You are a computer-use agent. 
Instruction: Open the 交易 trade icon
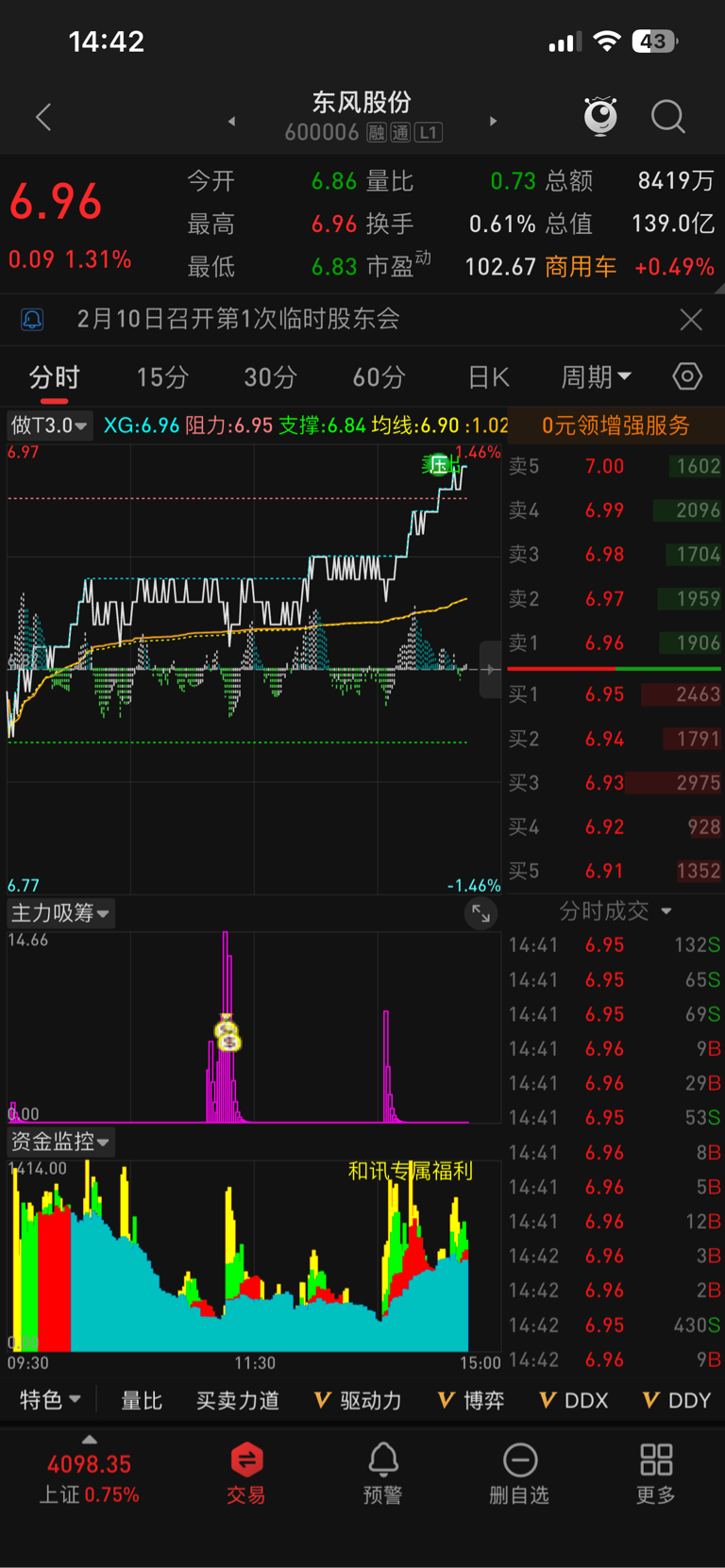click(x=246, y=1474)
